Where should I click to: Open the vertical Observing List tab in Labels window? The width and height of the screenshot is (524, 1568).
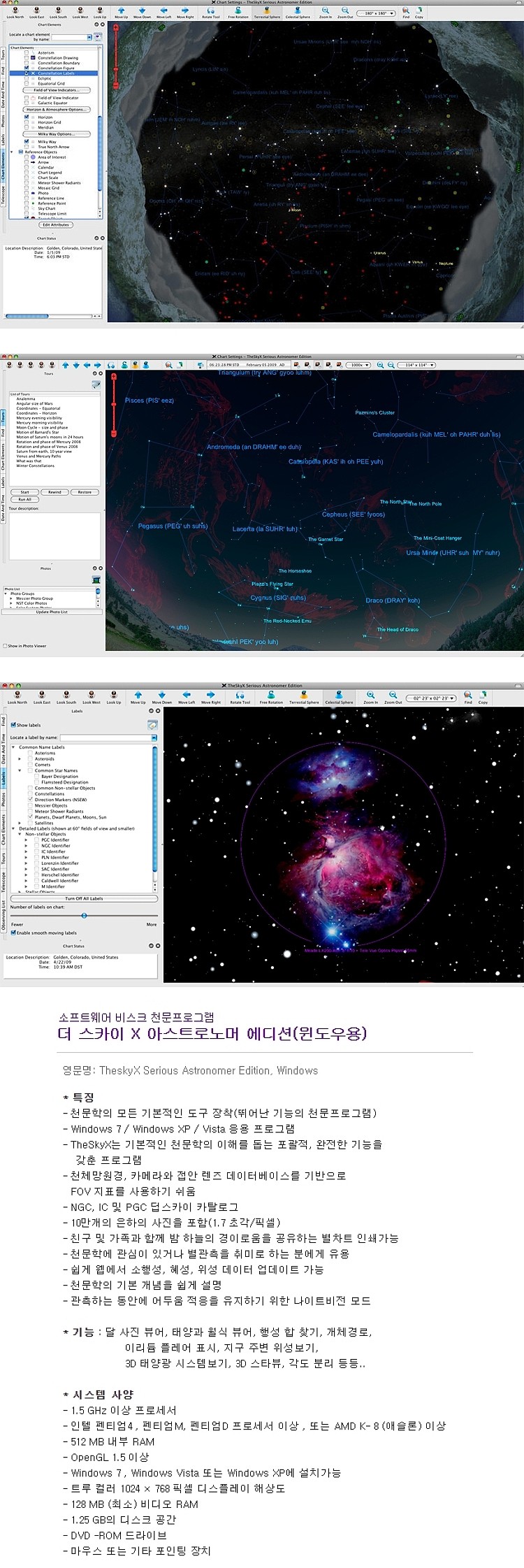(3, 916)
